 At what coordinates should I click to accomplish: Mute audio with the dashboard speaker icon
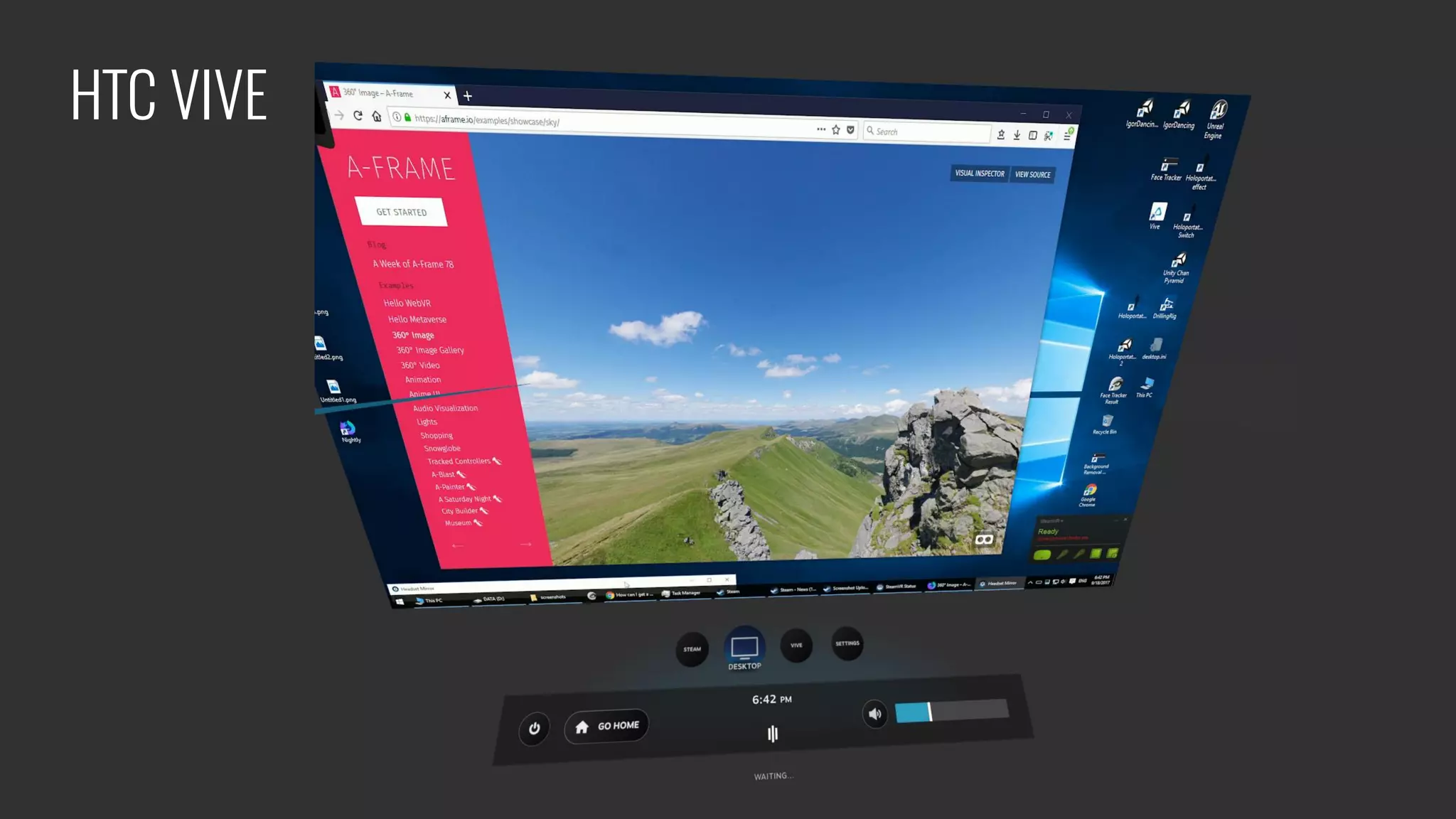click(874, 714)
